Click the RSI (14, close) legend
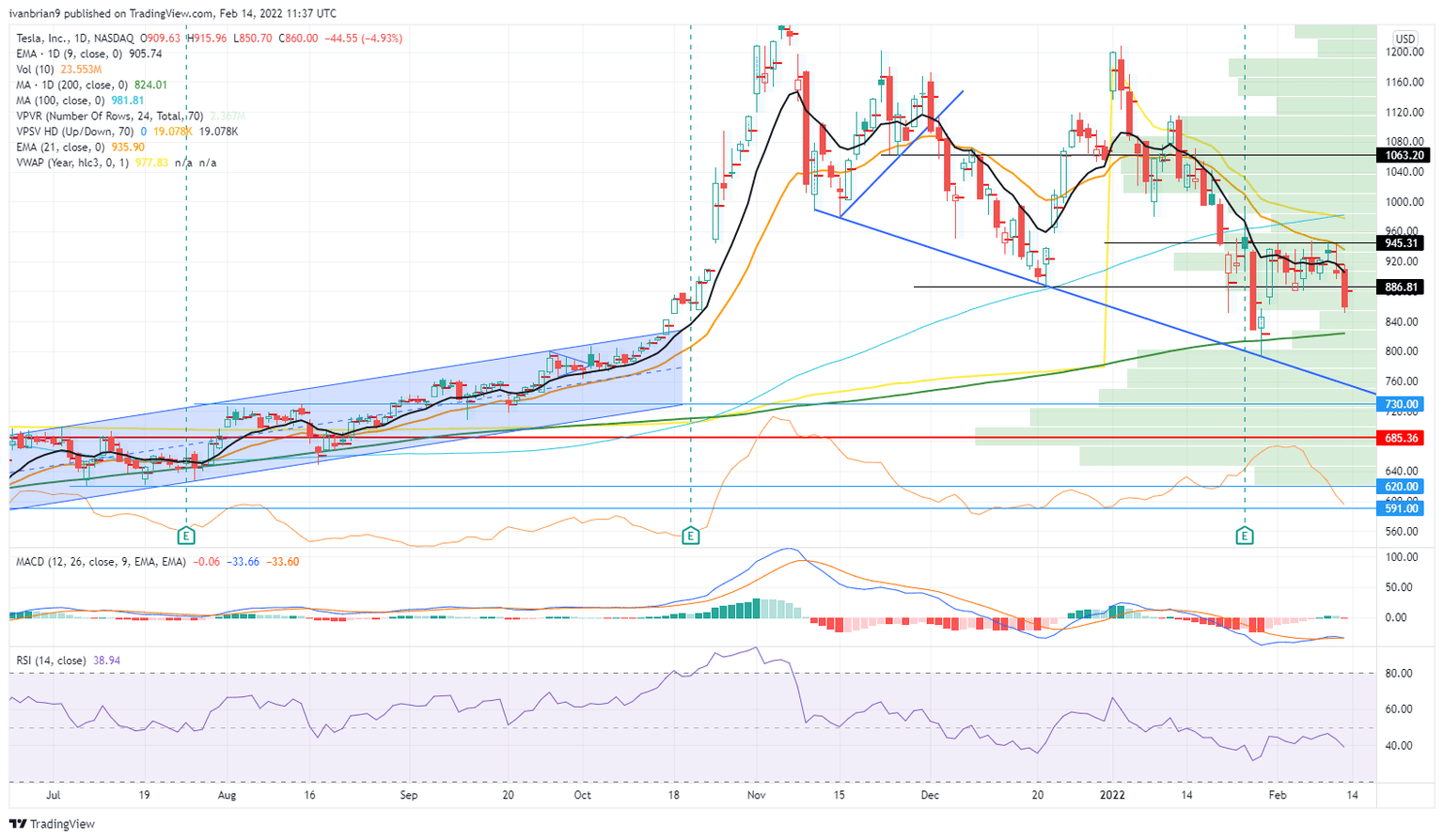The image size is (1444, 840). 68,661
